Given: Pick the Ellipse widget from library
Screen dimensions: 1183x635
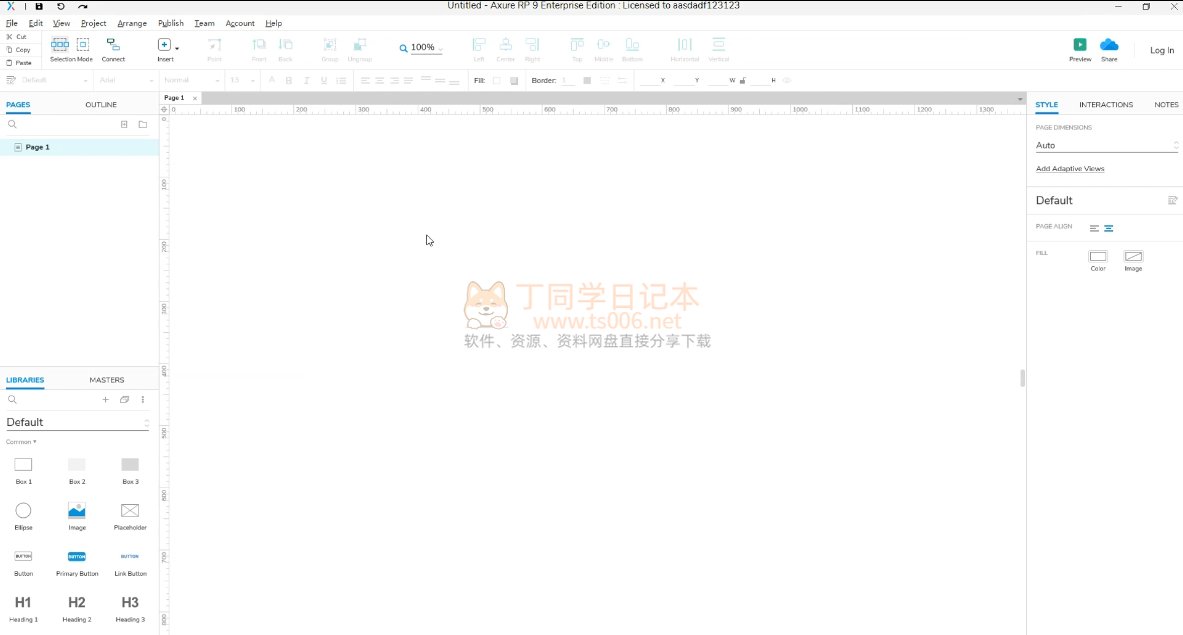Looking at the screenshot, I should coord(23,511).
